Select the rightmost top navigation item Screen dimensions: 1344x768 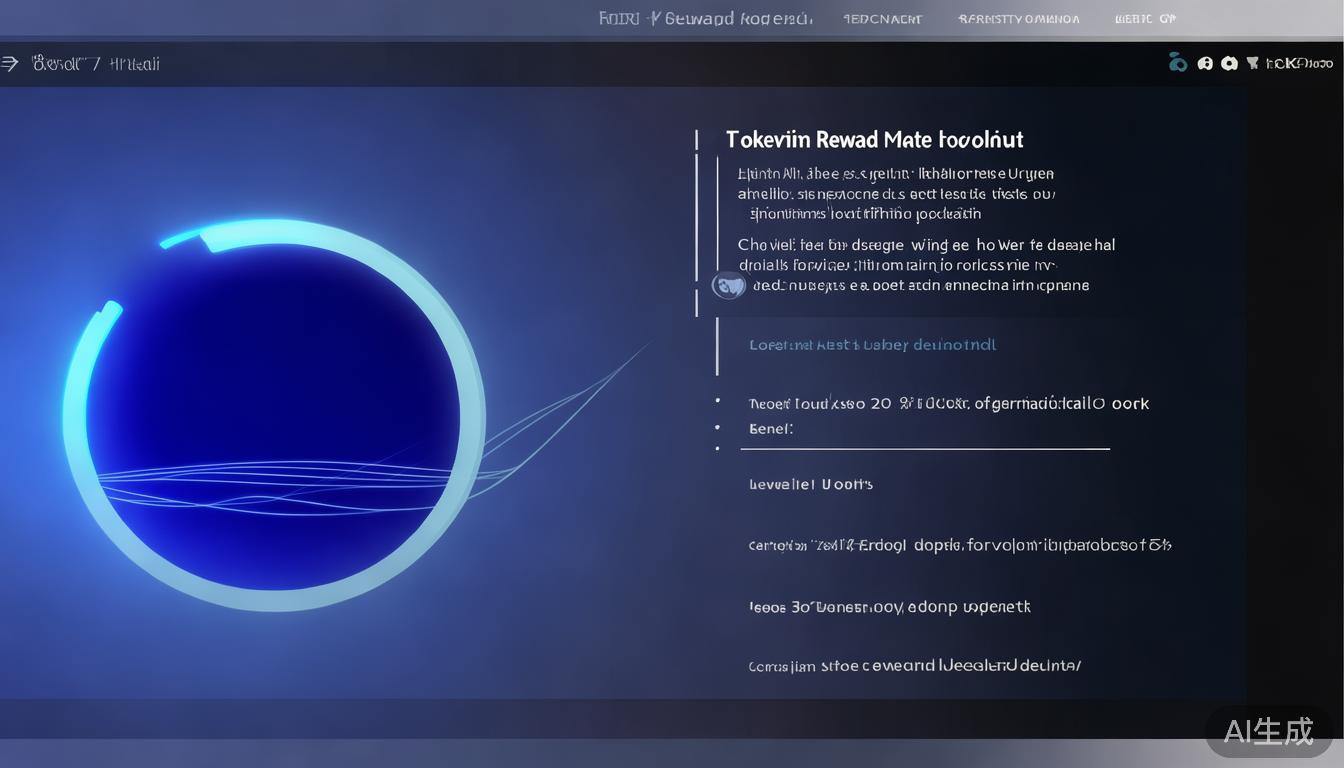[x=1145, y=19]
